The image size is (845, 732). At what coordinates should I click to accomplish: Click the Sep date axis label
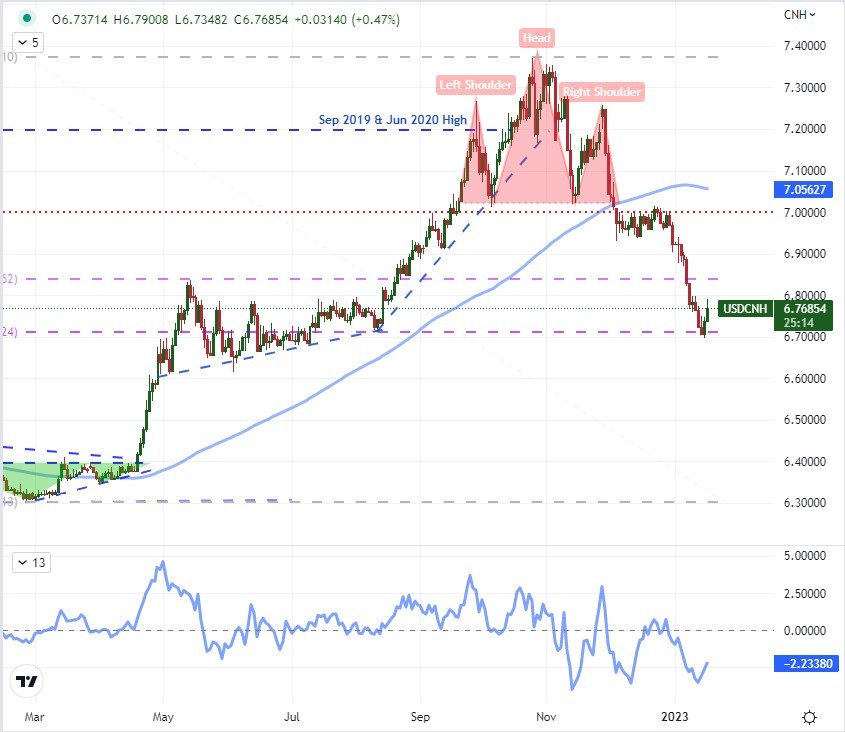click(420, 717)
